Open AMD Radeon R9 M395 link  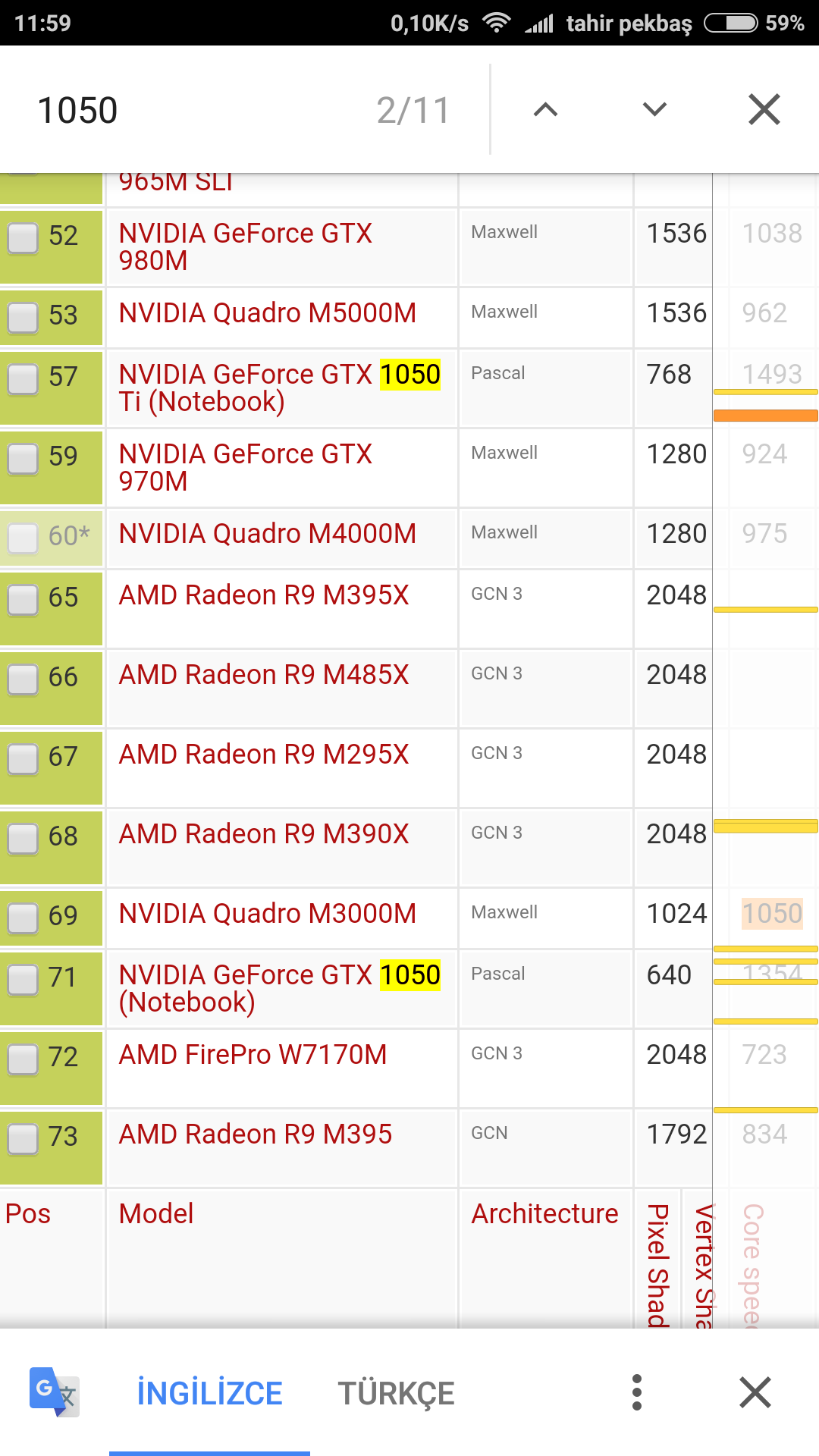point(256,1134)
